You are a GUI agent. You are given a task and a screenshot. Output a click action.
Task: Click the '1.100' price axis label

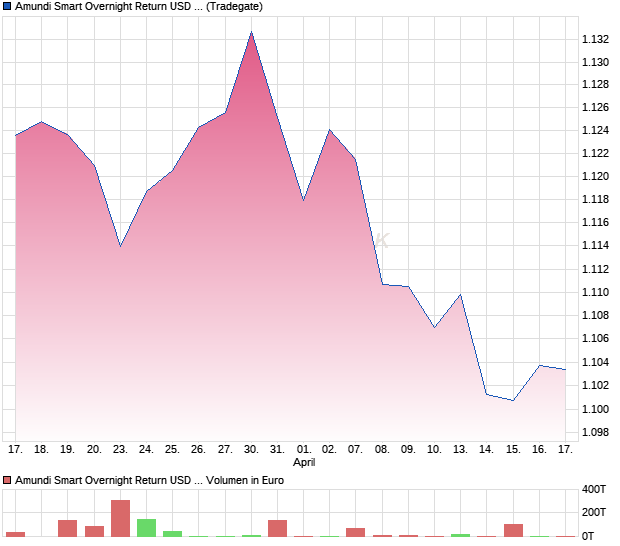click(595, 409)
